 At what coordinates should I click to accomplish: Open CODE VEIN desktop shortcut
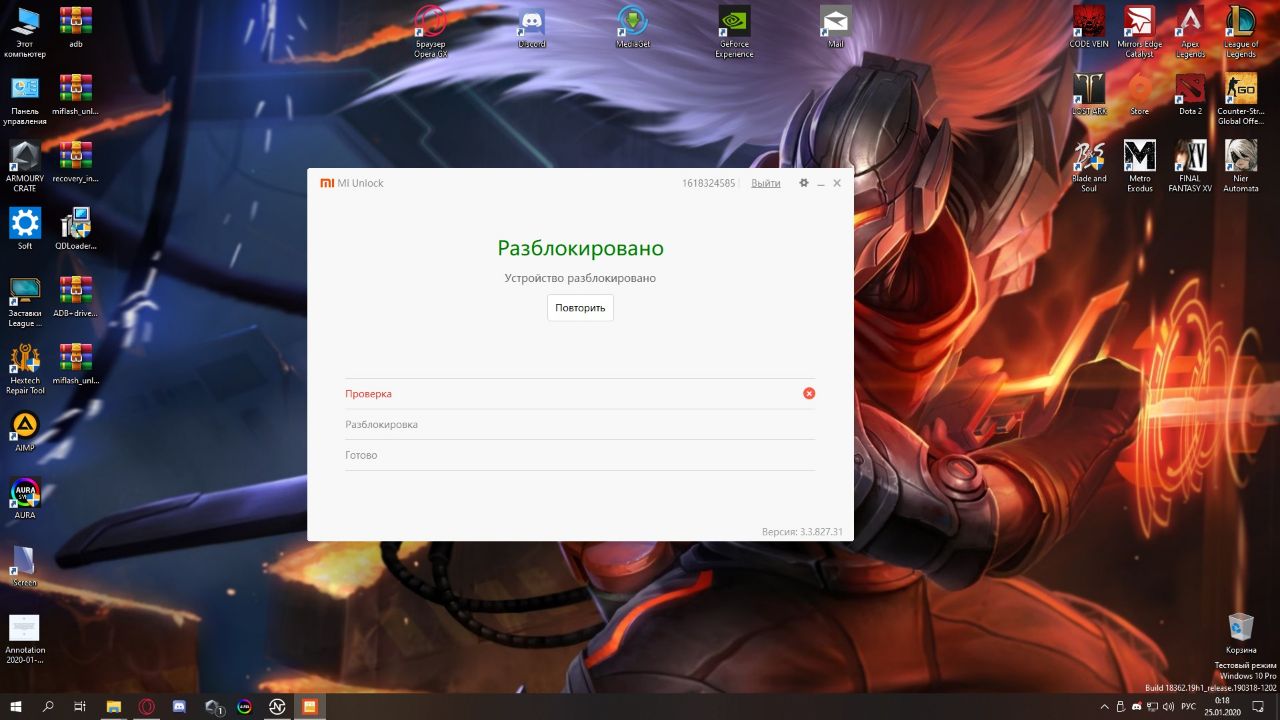coord(1088,28)
